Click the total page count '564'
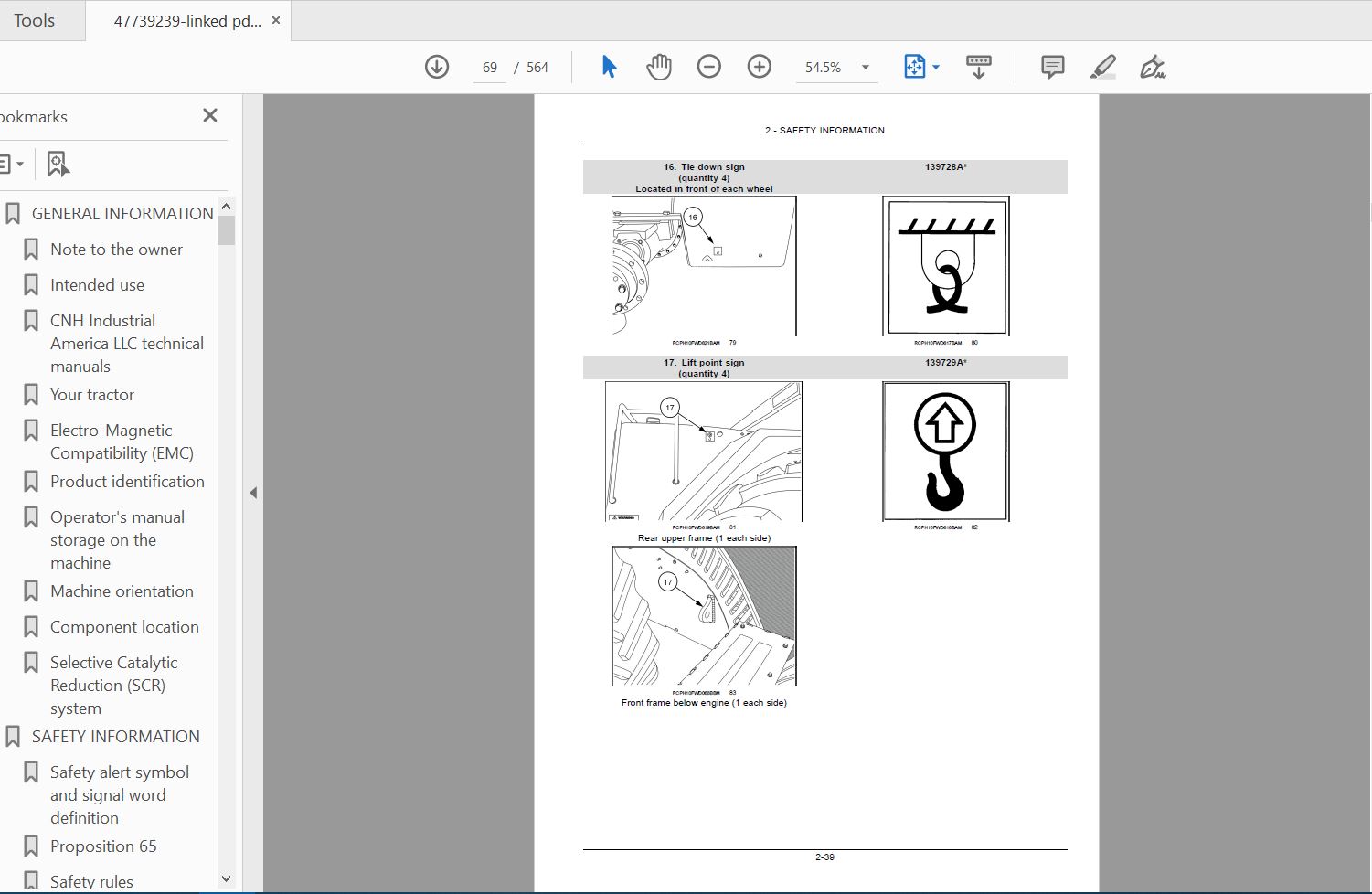1372x894 pixels. tap(537, 68)
